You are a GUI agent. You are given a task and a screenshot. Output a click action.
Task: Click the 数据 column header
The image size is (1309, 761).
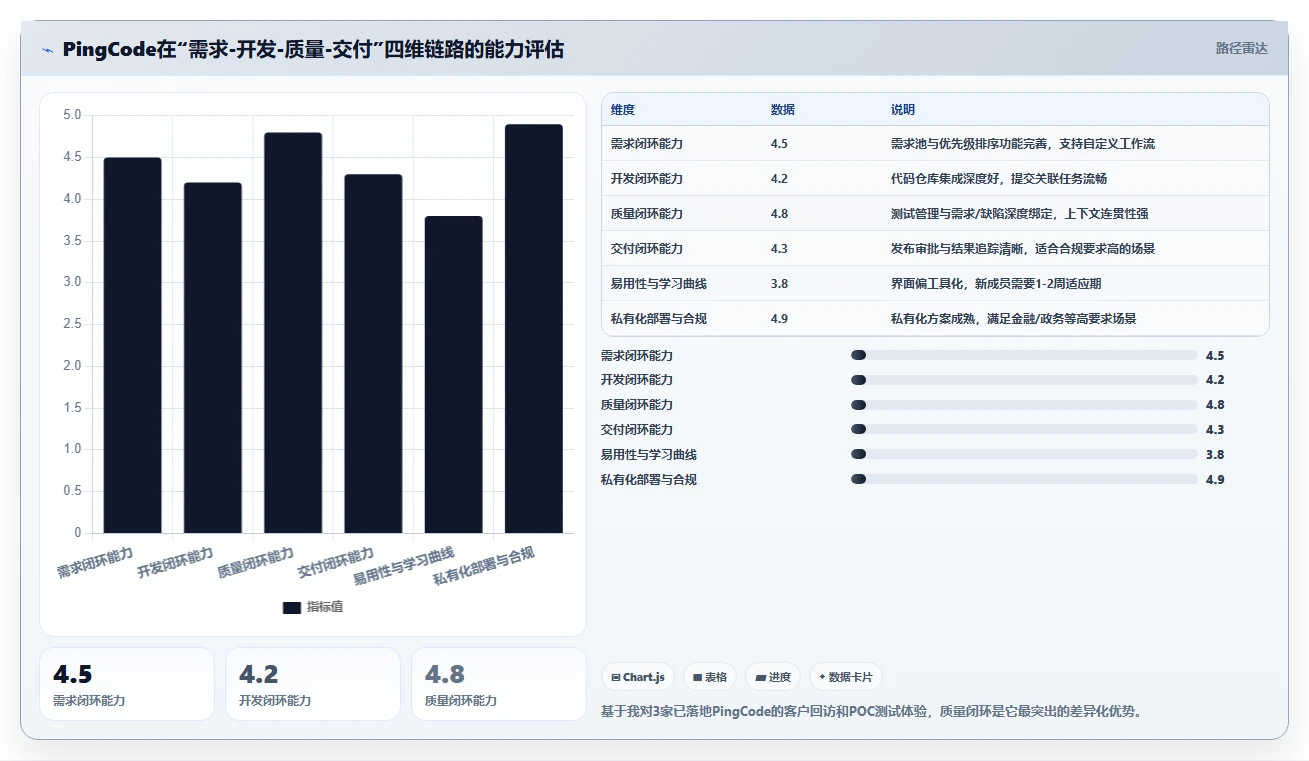pyautogui.click(x=783, y=110)
